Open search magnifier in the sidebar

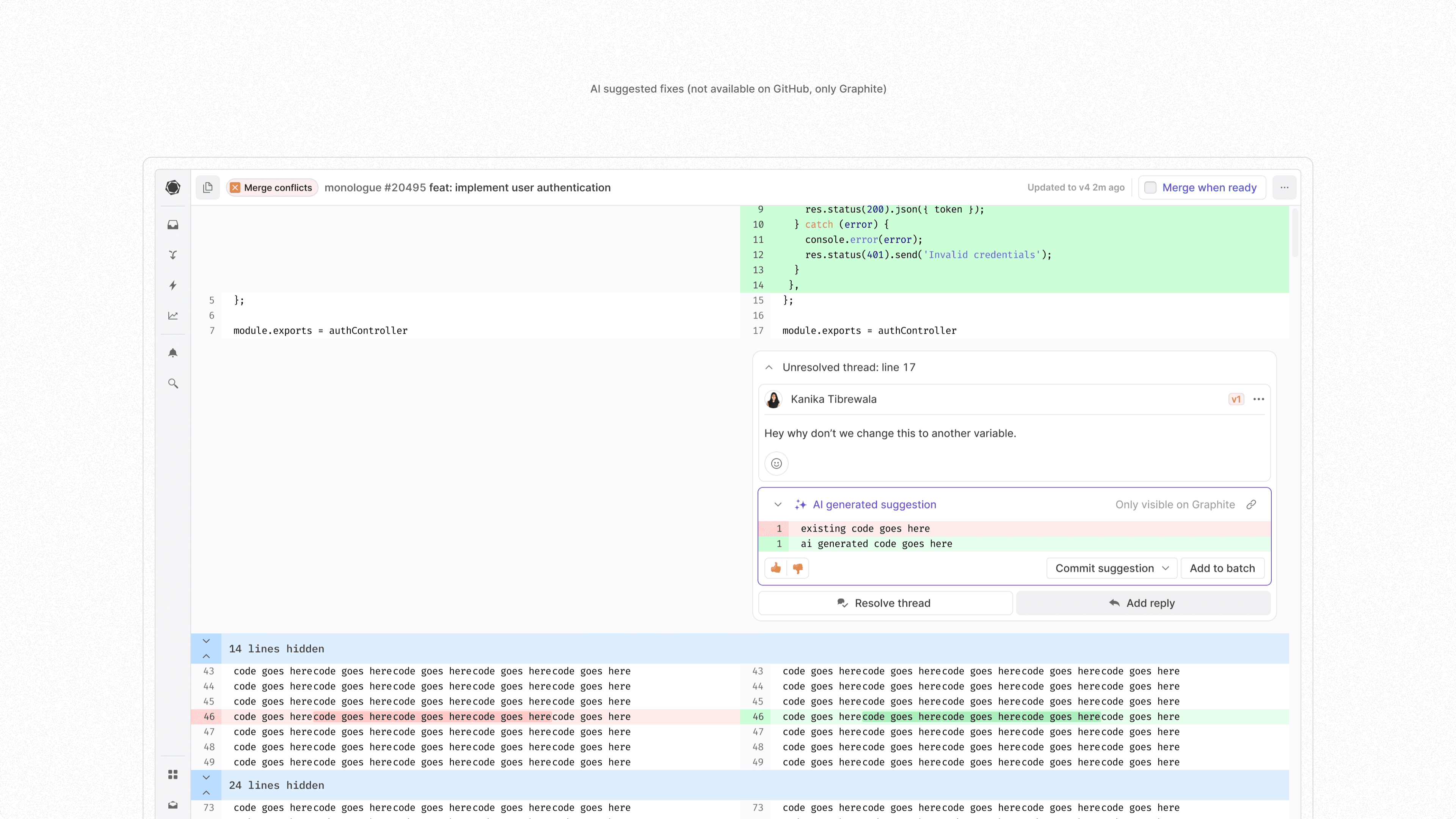point(173,383)
